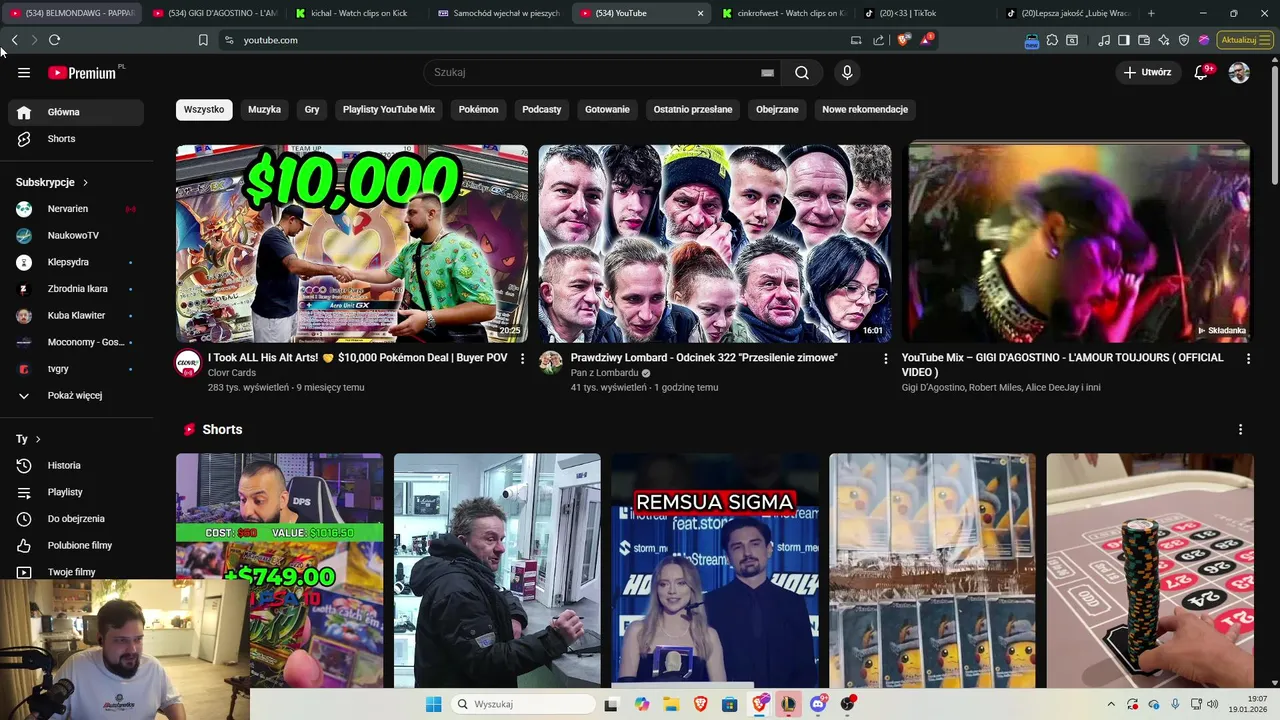Open the Windows Start button
This screenshot has width=1280, height=720.
click(x=433, y=704)
